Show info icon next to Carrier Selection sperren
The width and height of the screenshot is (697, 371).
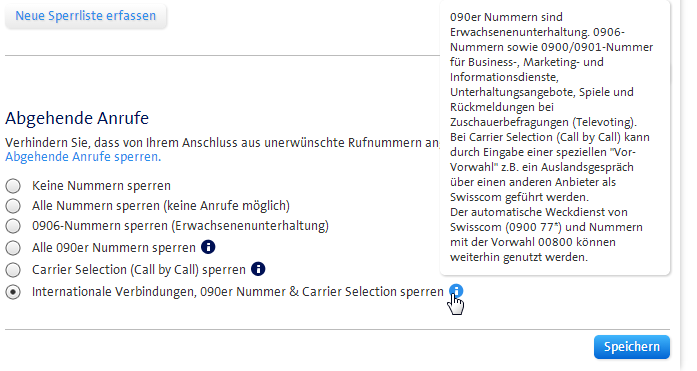pyautogui.click(x=258, y=269)
